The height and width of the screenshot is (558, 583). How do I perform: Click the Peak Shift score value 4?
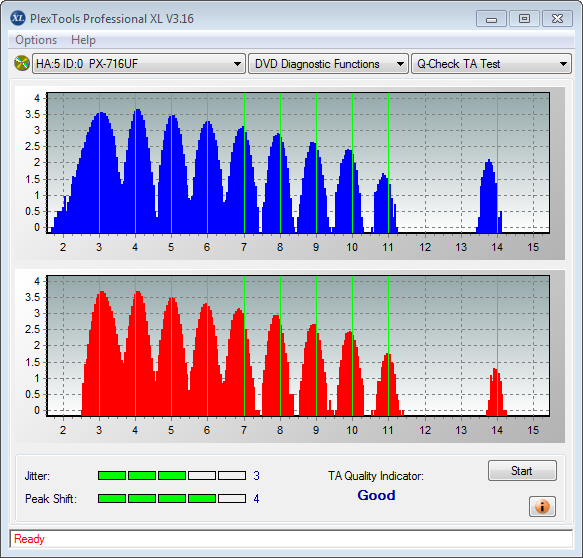click(x=256, y=499)
